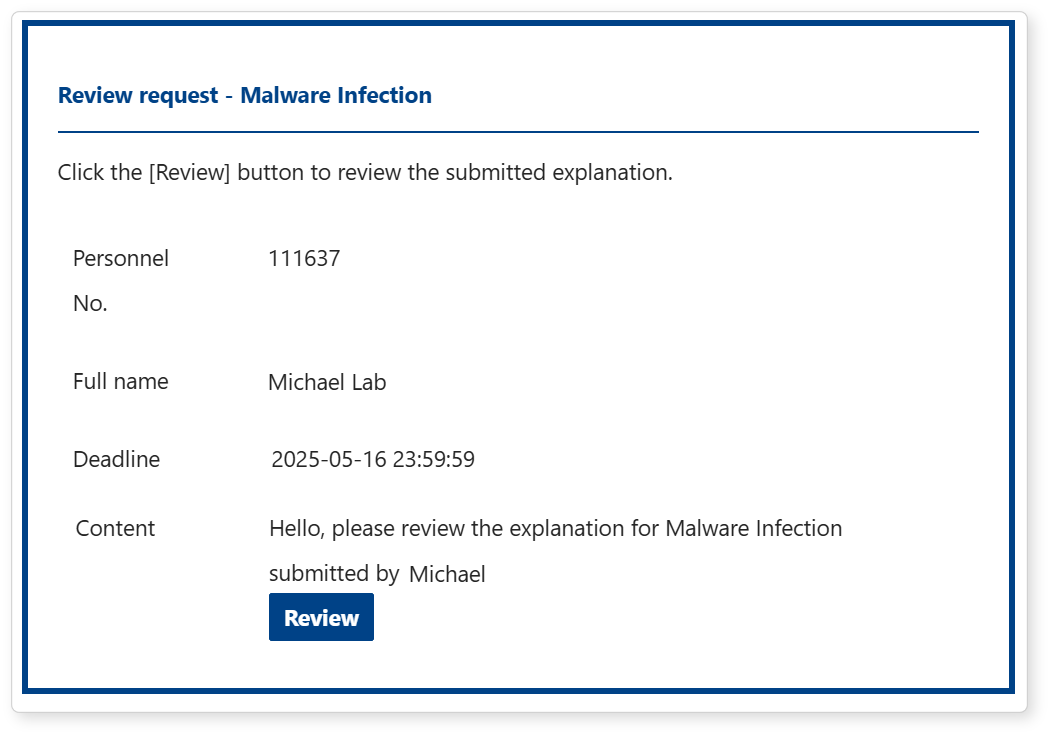
Task: Click the word [Review] in the instruction text
Action: (x=190, y=173)
